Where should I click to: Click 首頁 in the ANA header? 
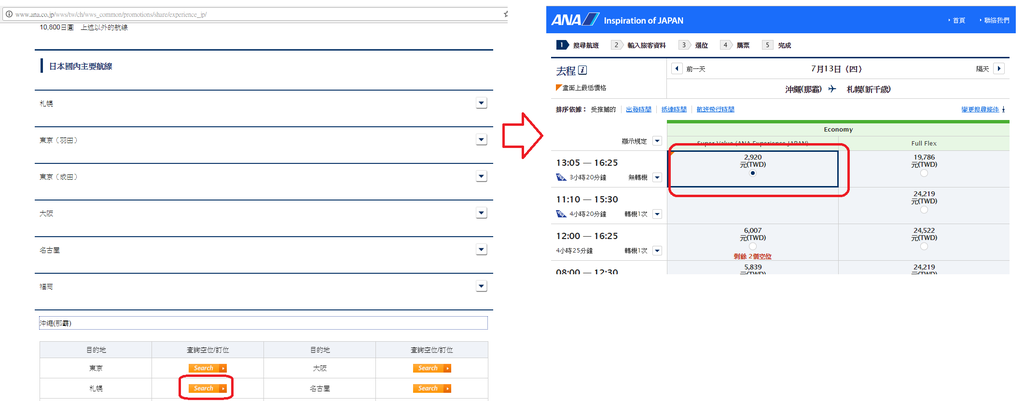(958, 20)
